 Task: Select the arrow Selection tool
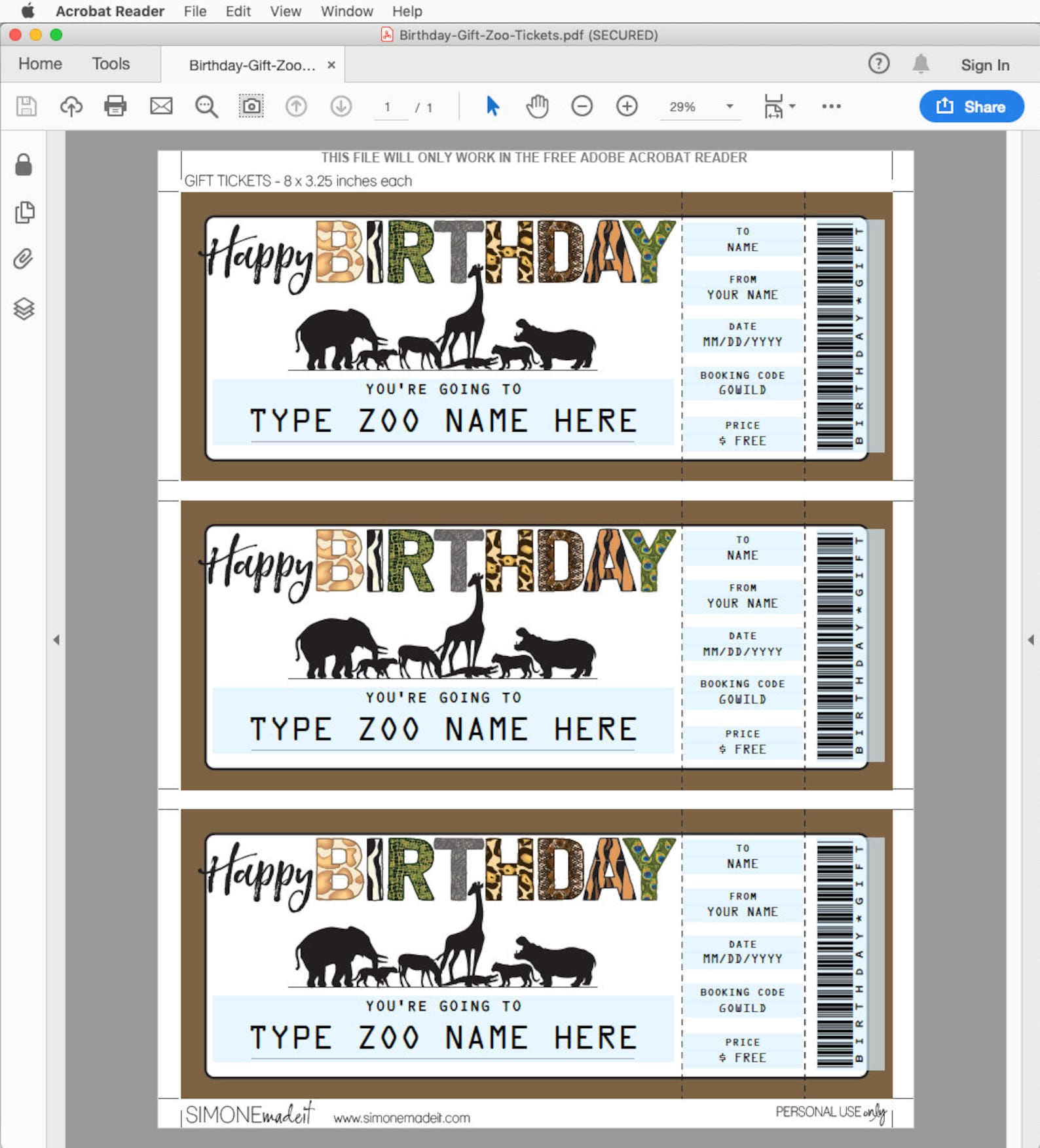point(492,106)
